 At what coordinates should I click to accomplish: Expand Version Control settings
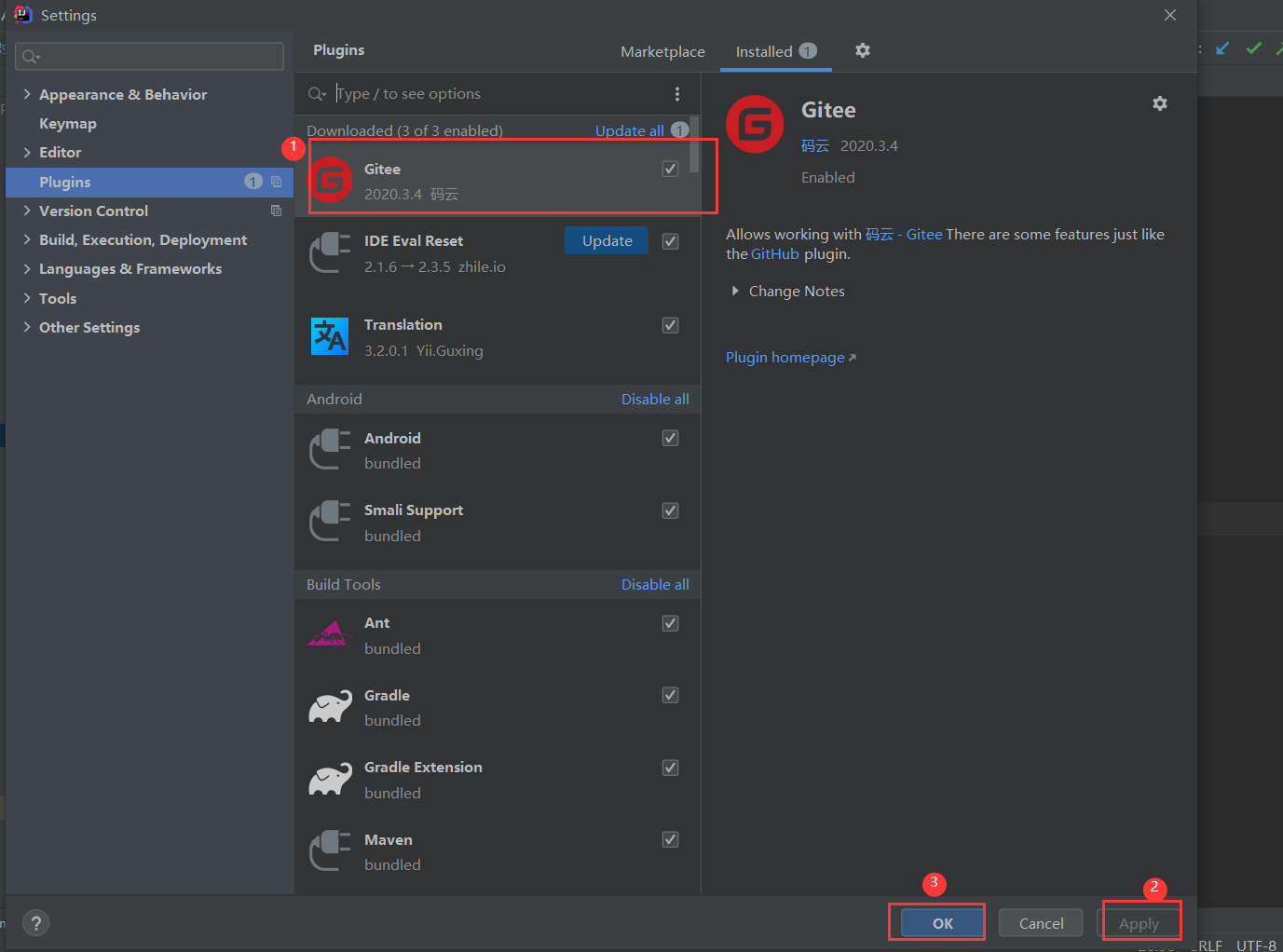(27, 211)
